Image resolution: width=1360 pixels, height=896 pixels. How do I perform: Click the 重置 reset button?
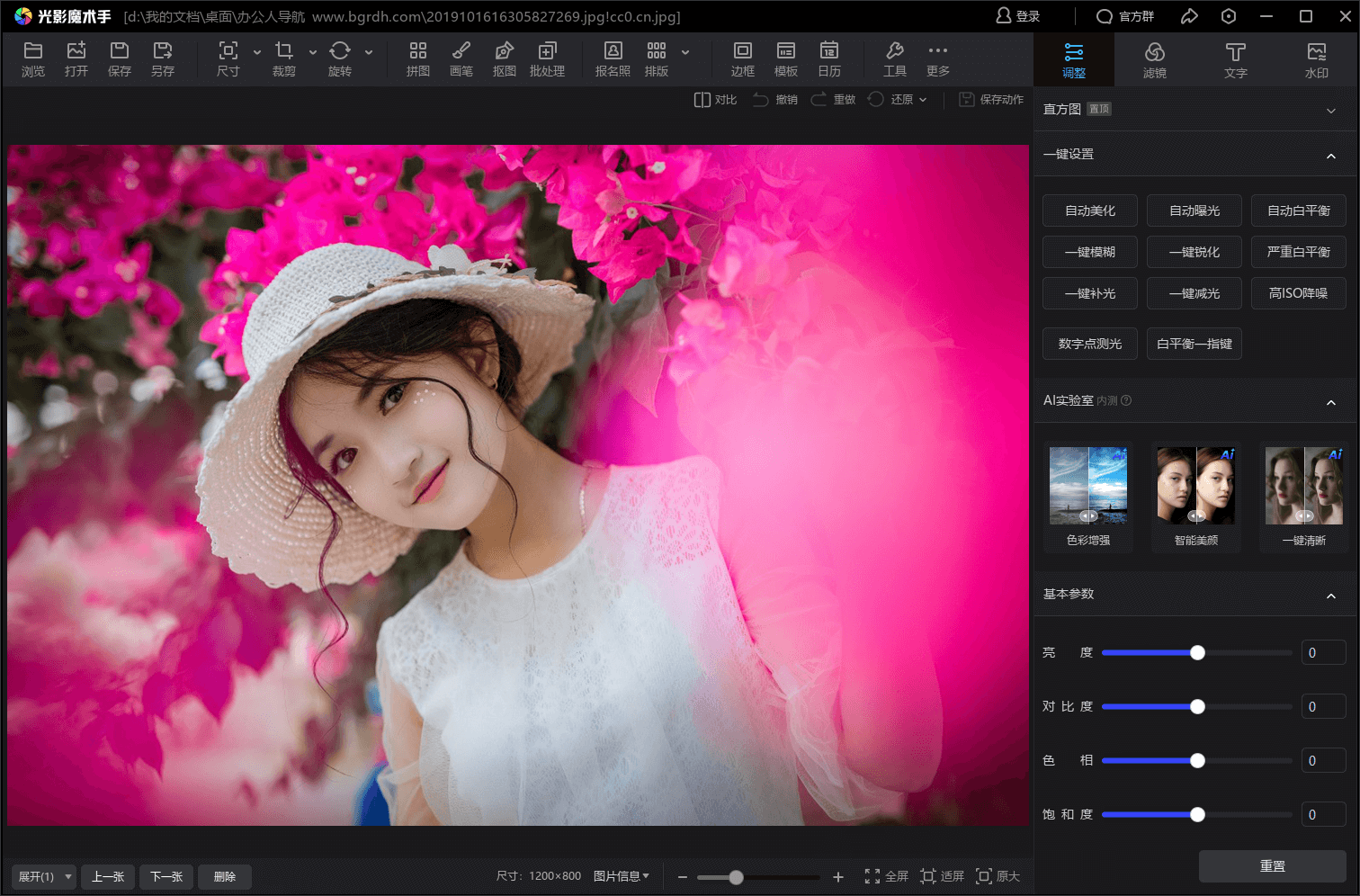(1272, 866)
